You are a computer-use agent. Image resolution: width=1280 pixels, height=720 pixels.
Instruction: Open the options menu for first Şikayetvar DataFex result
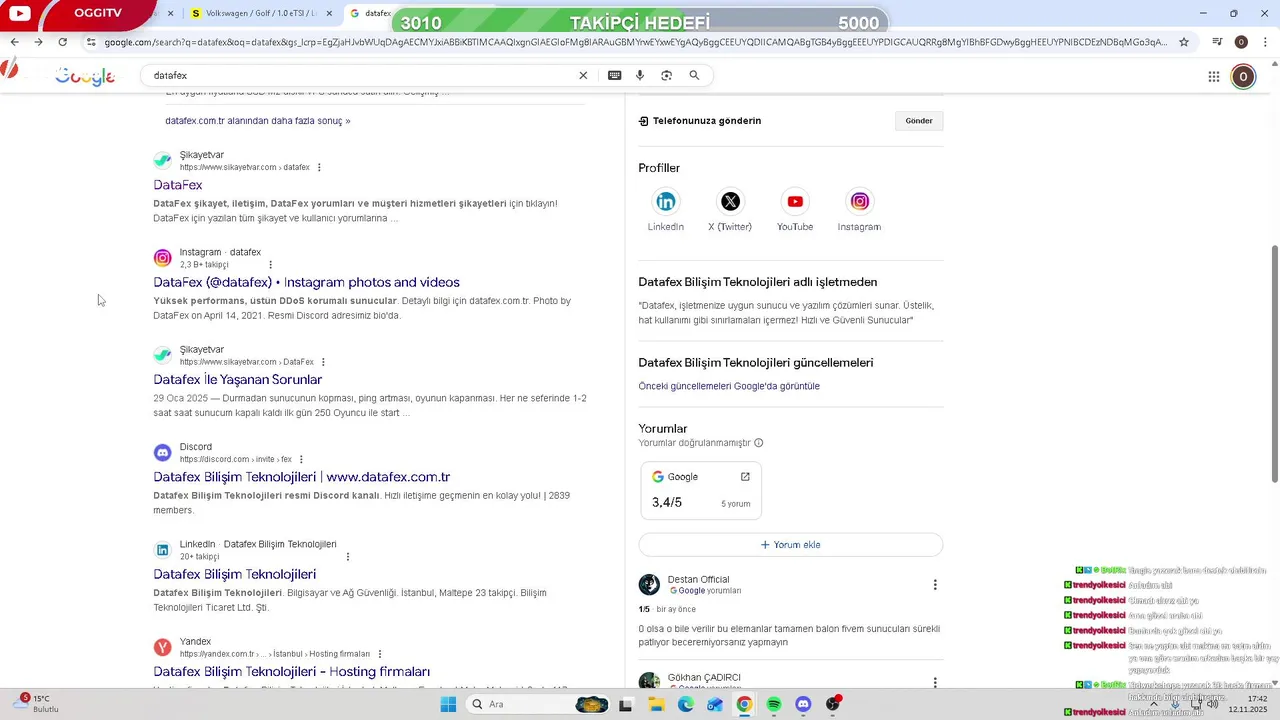(x=319, y=167)
